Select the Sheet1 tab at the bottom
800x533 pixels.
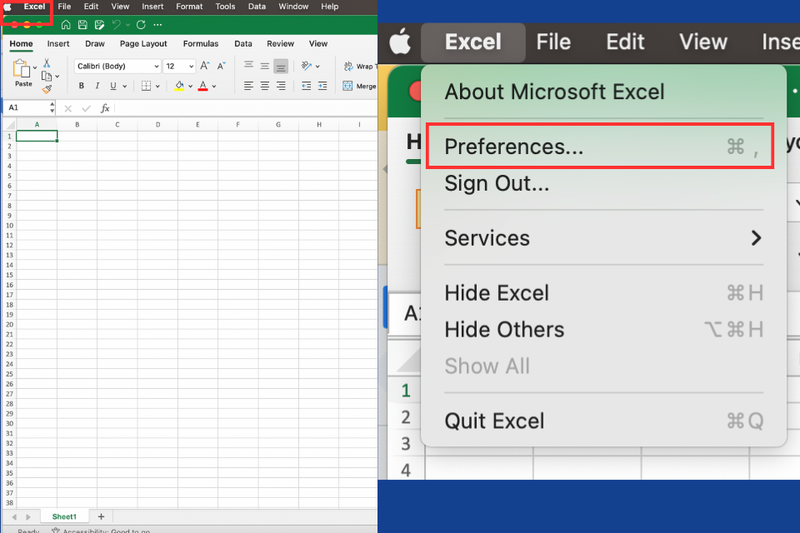(64, 517)
